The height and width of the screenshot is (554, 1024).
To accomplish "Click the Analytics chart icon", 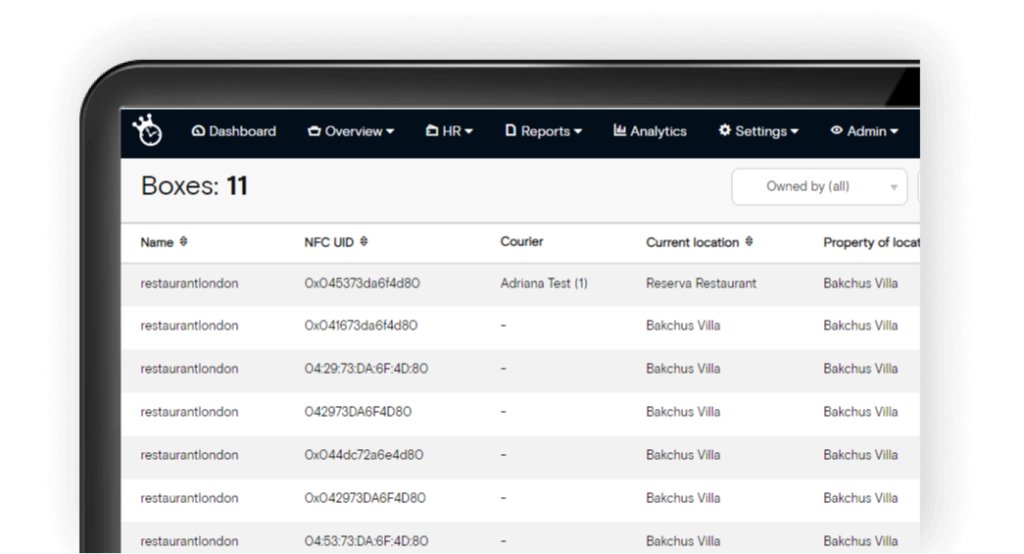I will coord(619,131).
